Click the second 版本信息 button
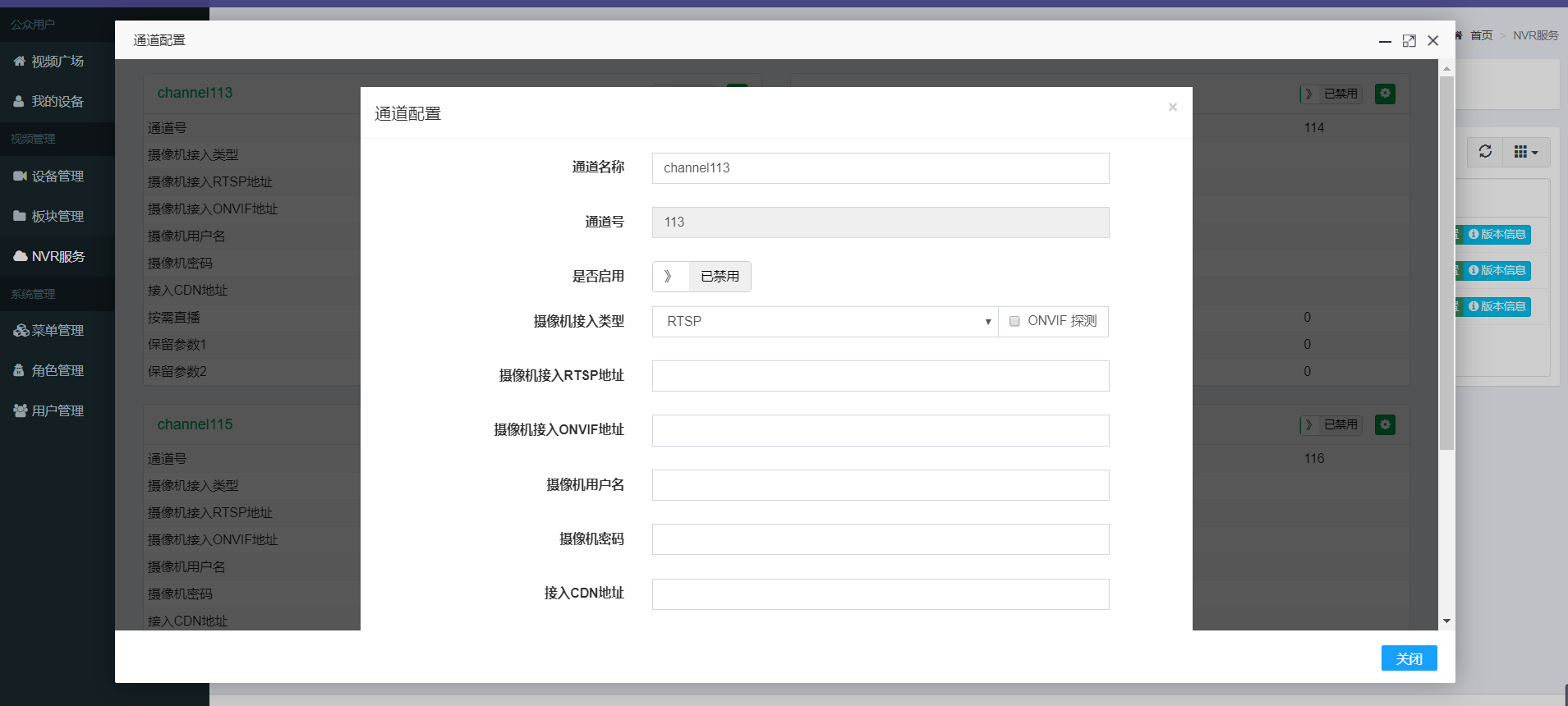Screen dimensions: 1568x706 pos(1497,271)
